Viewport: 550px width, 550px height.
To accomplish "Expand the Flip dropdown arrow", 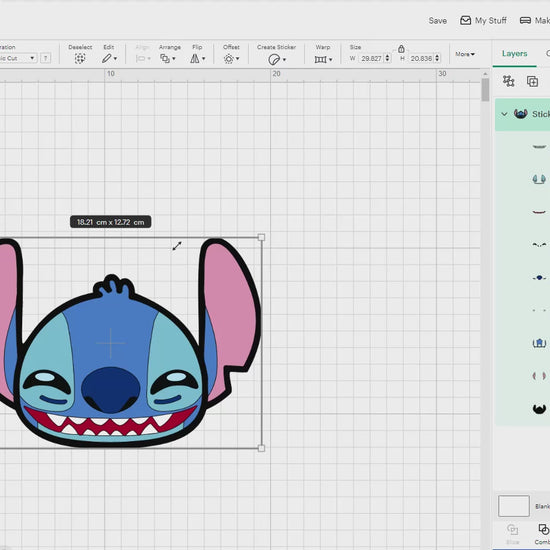I will click(203, 59).
